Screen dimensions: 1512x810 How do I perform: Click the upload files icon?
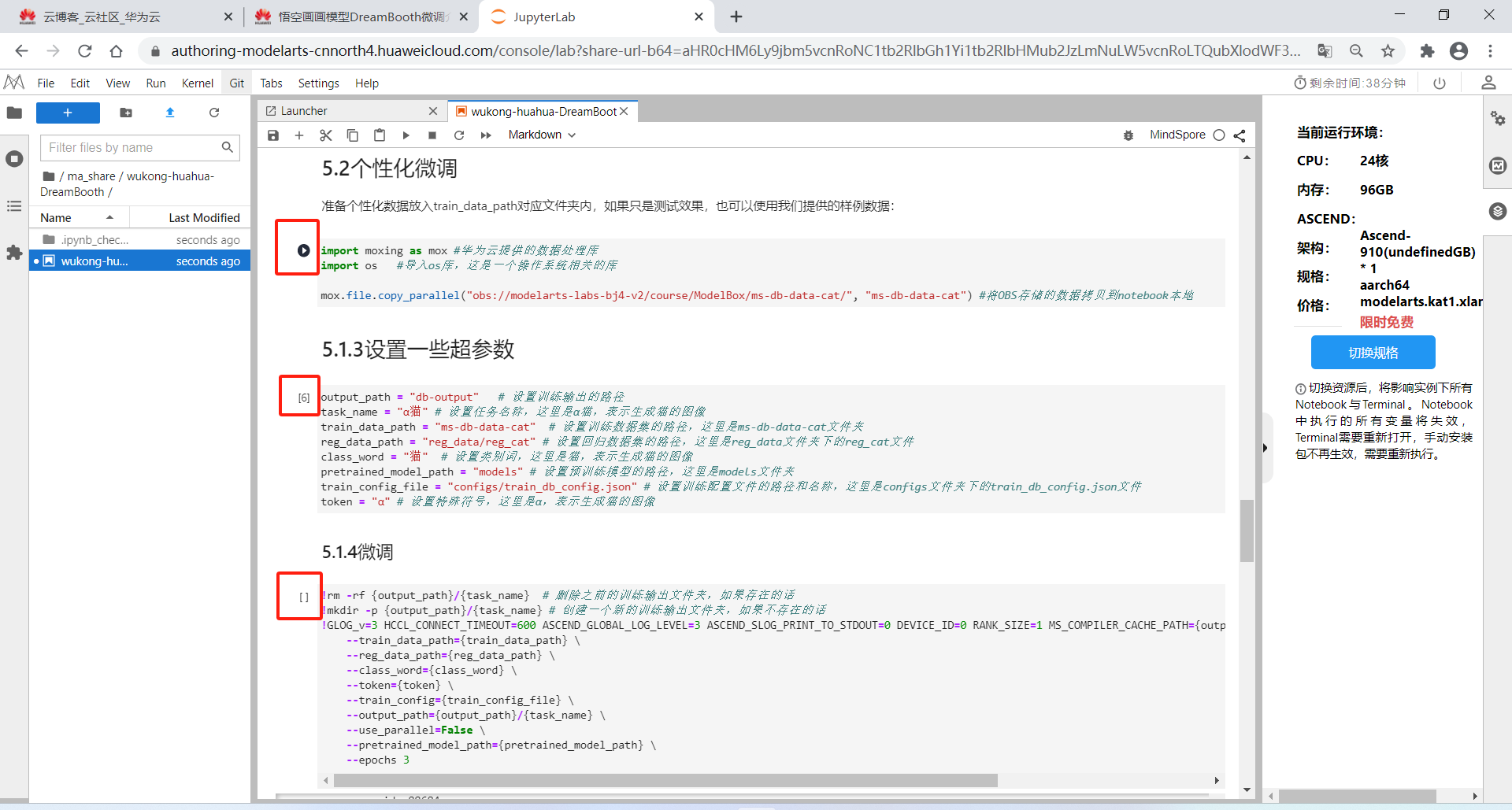tap(170, 113)
